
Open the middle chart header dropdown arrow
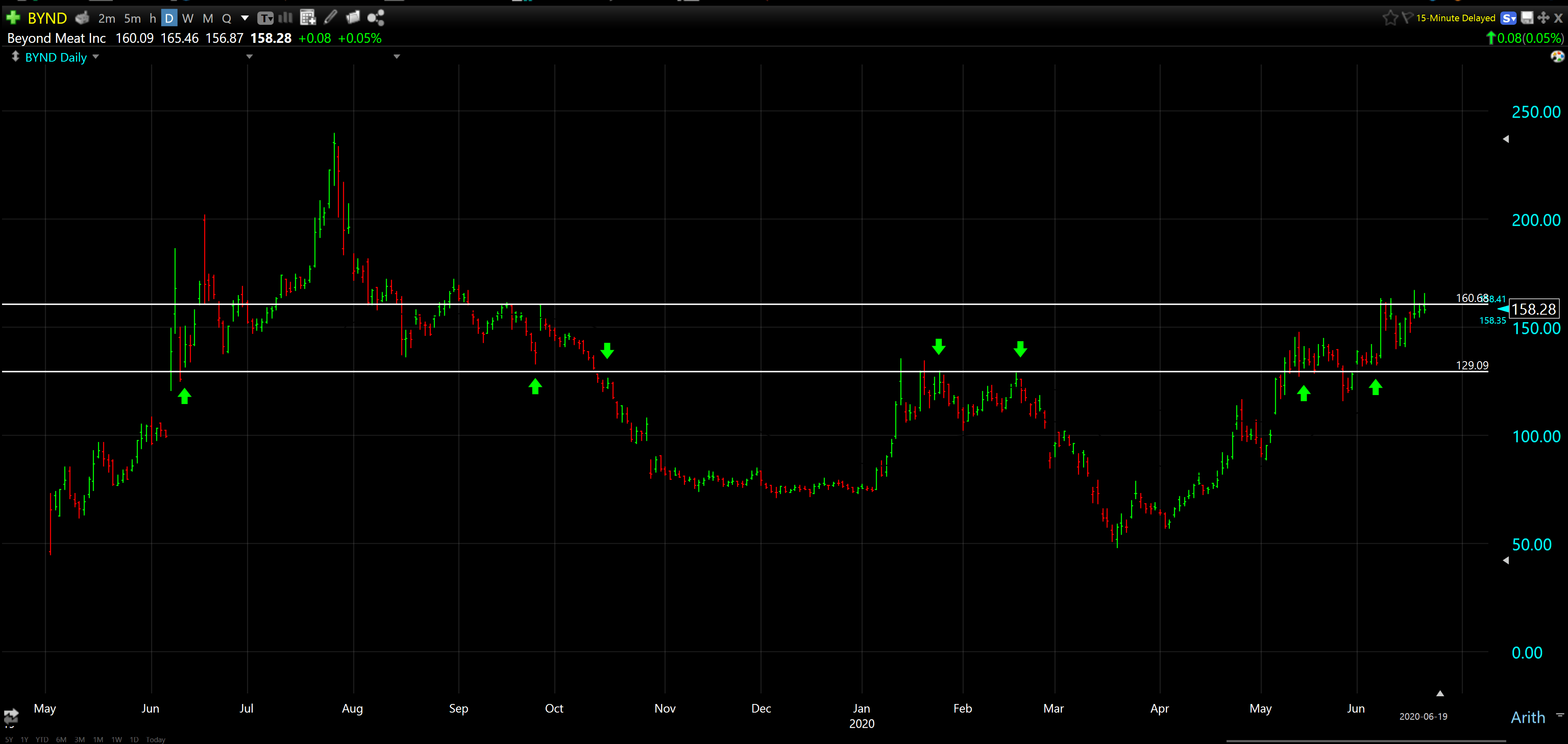coord(249,57)
